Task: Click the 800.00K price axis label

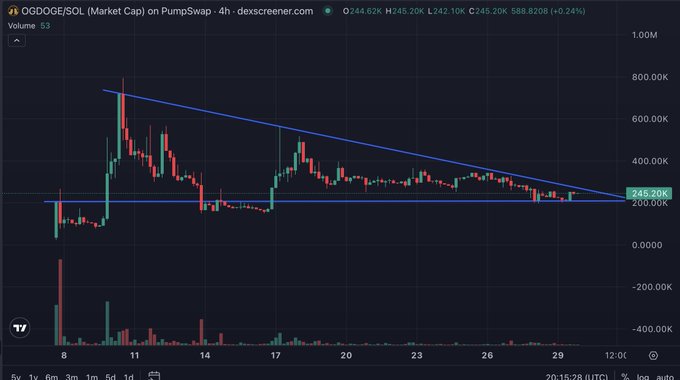Action: click(x=650, y=77)
